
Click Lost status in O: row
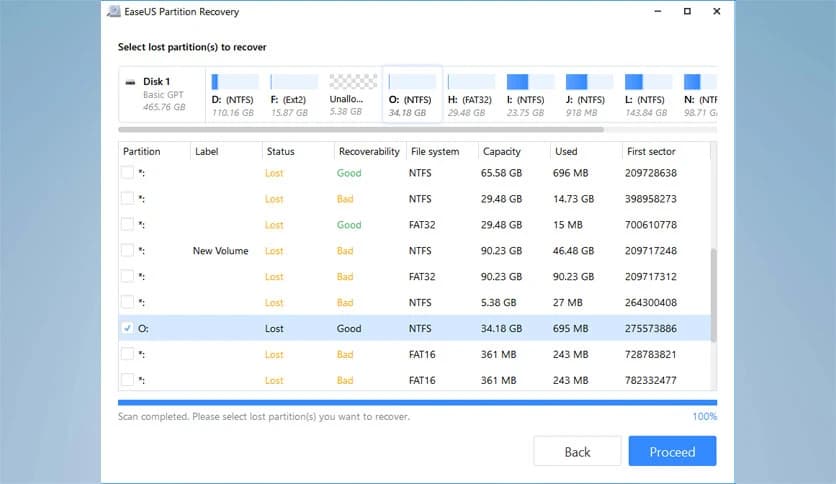click(274, 328)
